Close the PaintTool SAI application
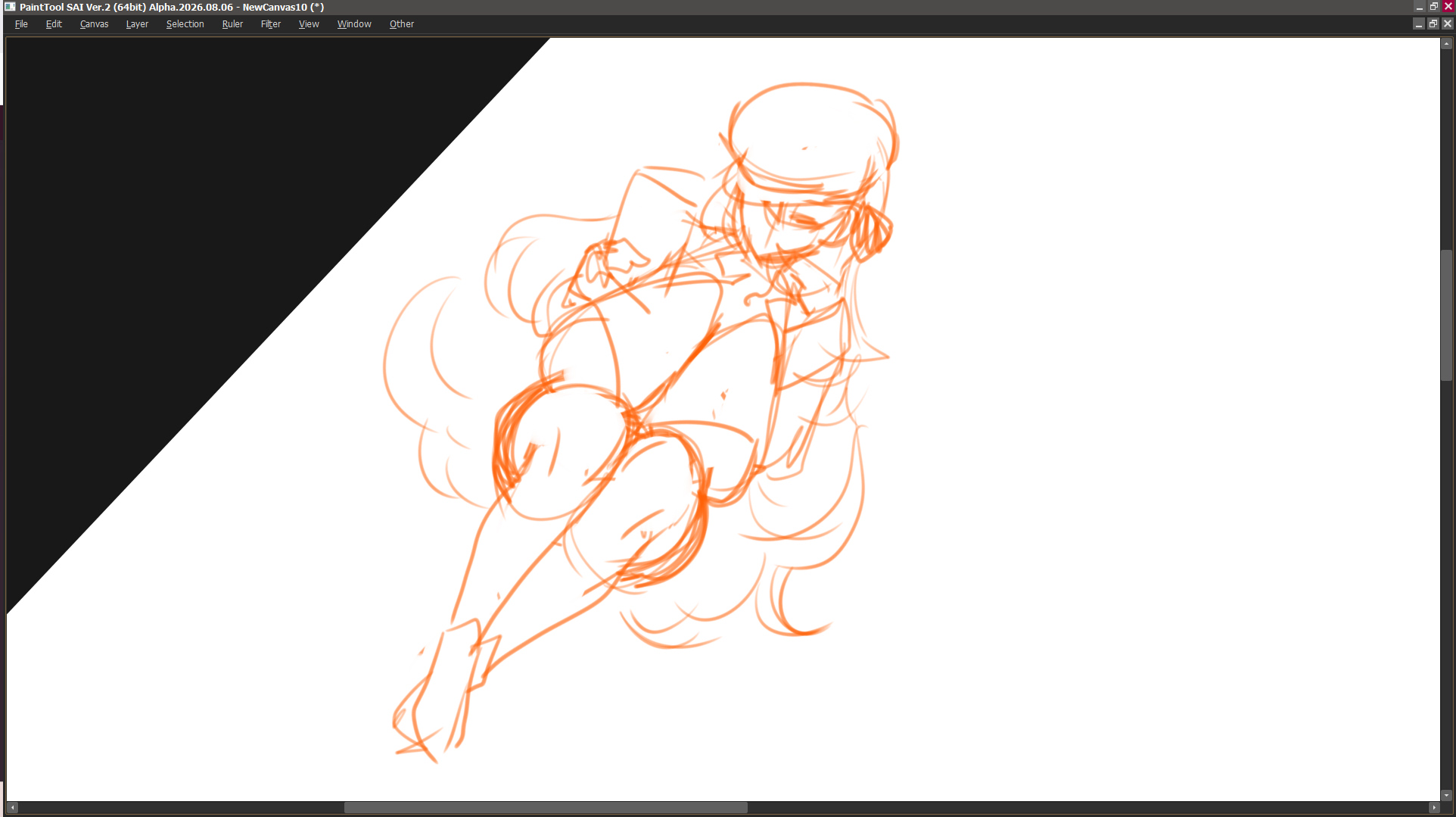The width and height of the screenshot is (1456, 817). pos(1448,7)
